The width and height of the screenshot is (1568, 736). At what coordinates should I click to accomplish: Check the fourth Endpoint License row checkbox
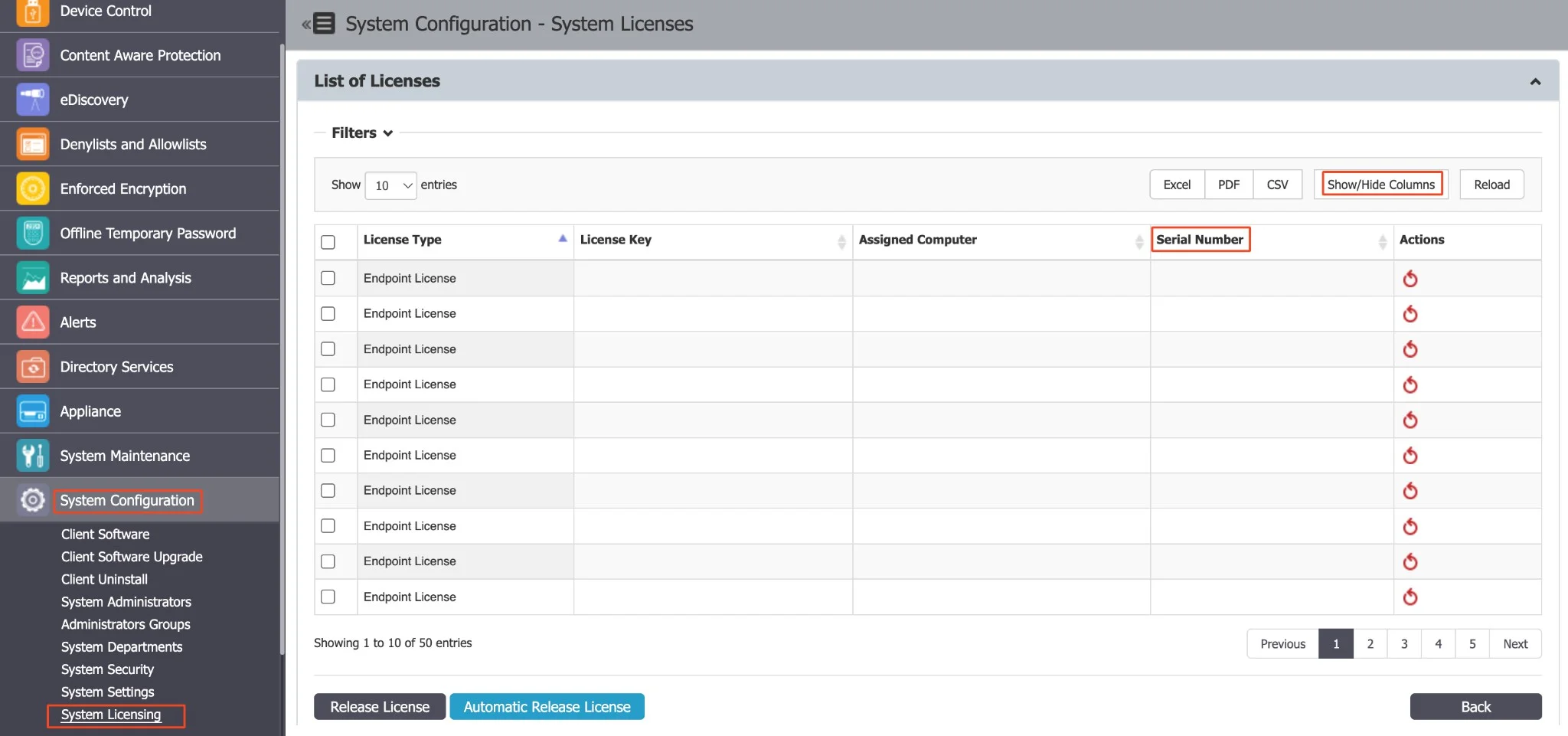tap(328, 384)
